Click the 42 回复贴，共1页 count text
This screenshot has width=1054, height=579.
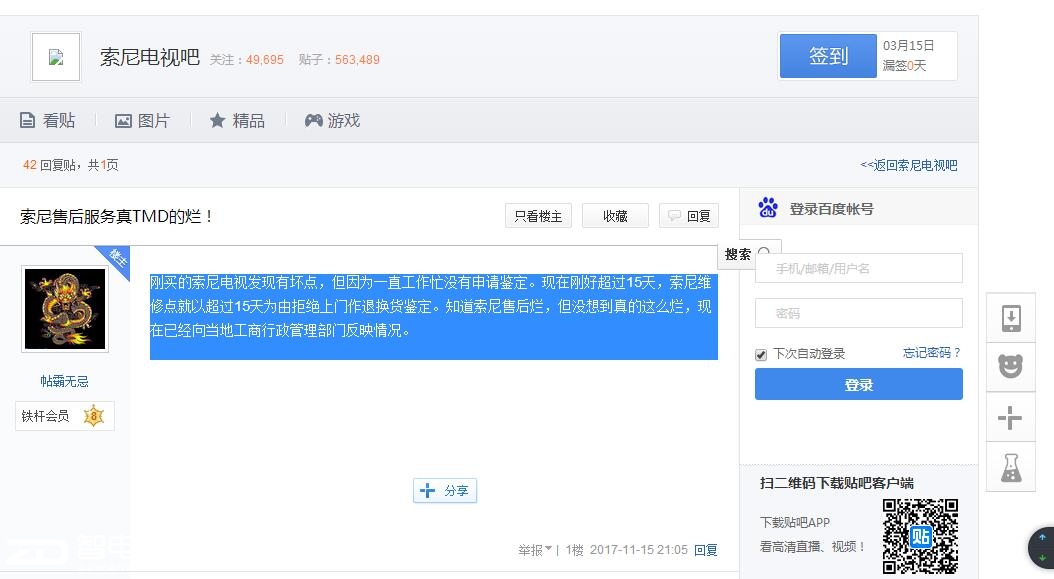(x=71, y=165)
